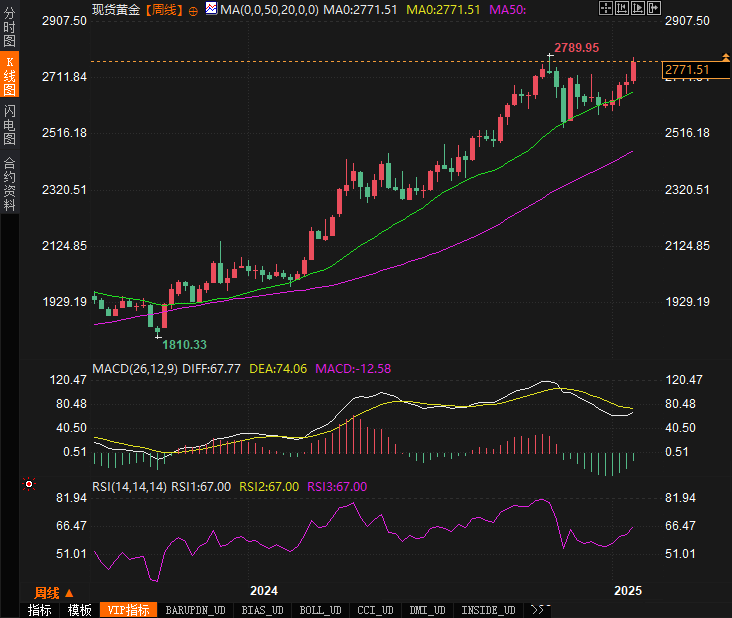Switch to the 模板 tab
Viewport: 732px width, 618px height.
(x=79, y=610)
